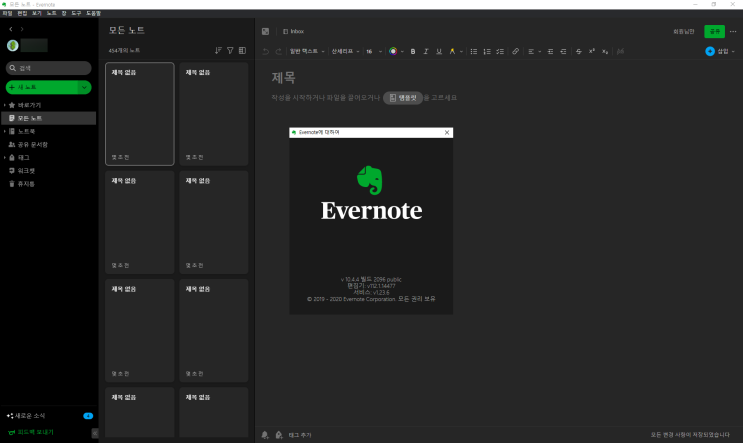This screenshot has height=443, width=743.
Task: Decrease the paragraph indent
Action: [563, 51]
